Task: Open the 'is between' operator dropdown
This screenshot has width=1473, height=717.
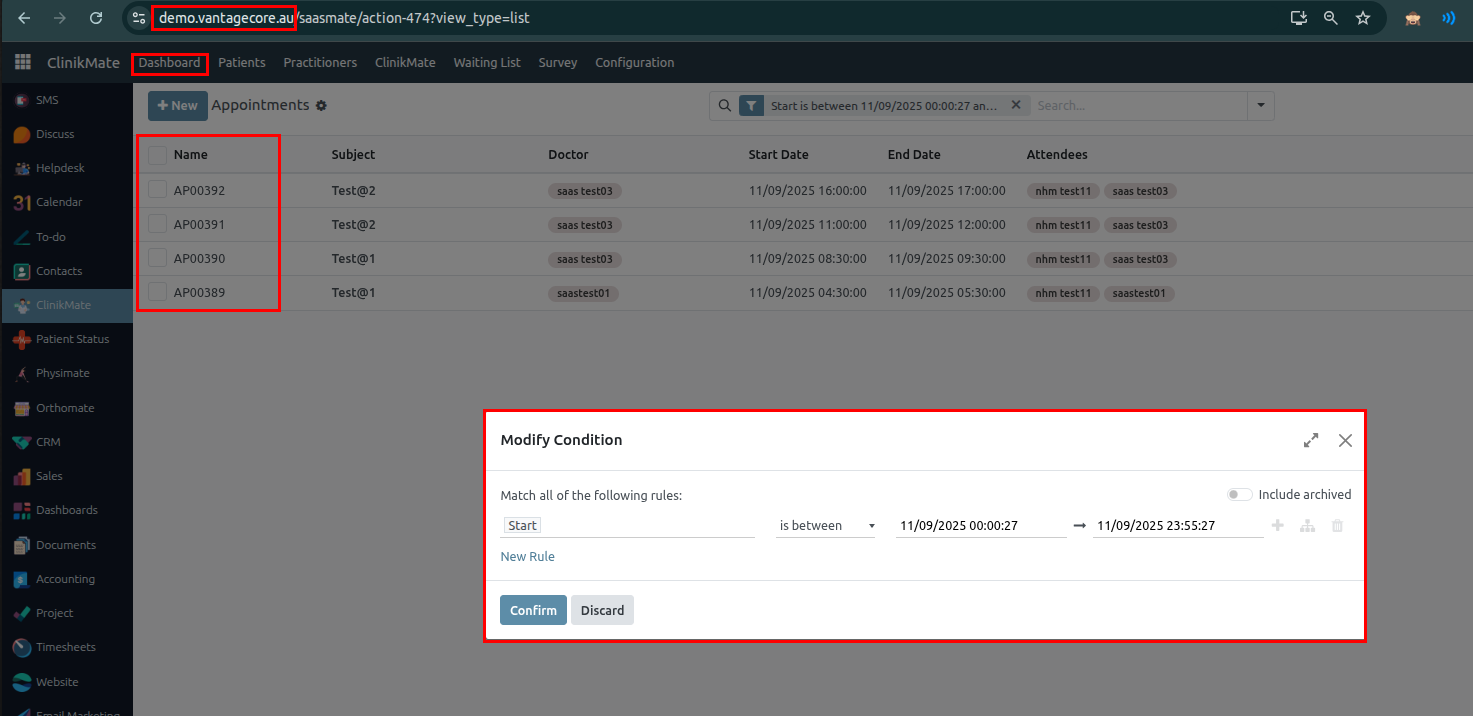Action: coord(826,526)
